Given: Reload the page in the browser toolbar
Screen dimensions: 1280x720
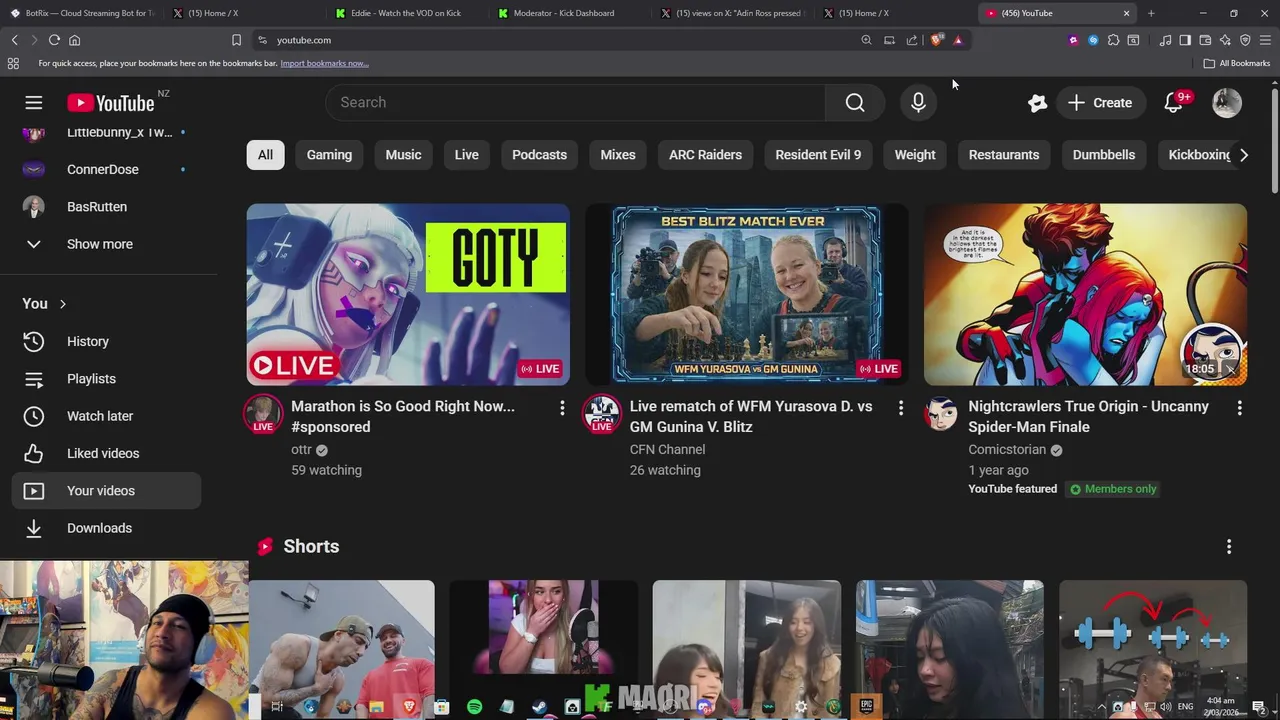Looking at the screenshot, I should (x=54, y=40).
